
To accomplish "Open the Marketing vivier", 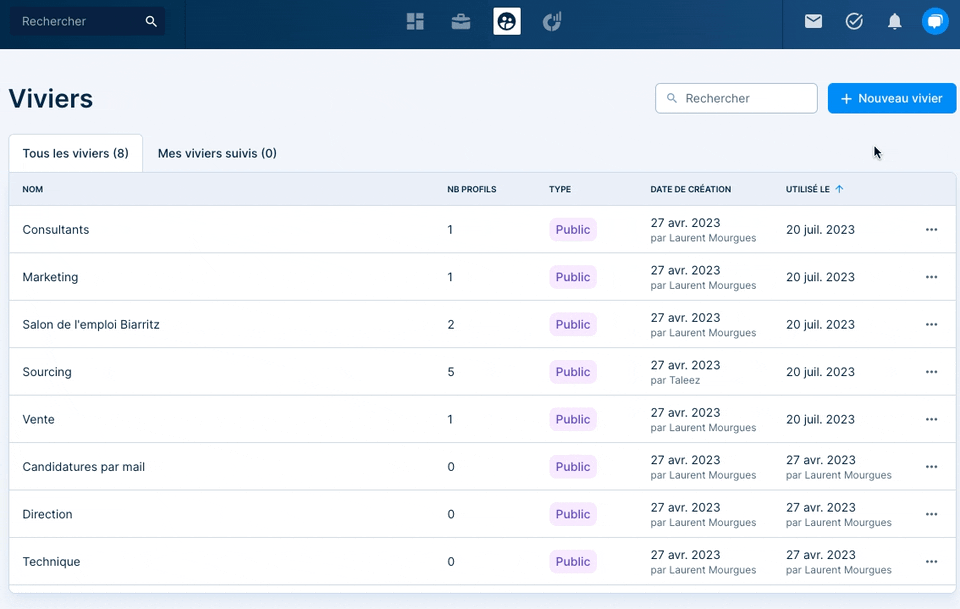I will pos(50,277).
